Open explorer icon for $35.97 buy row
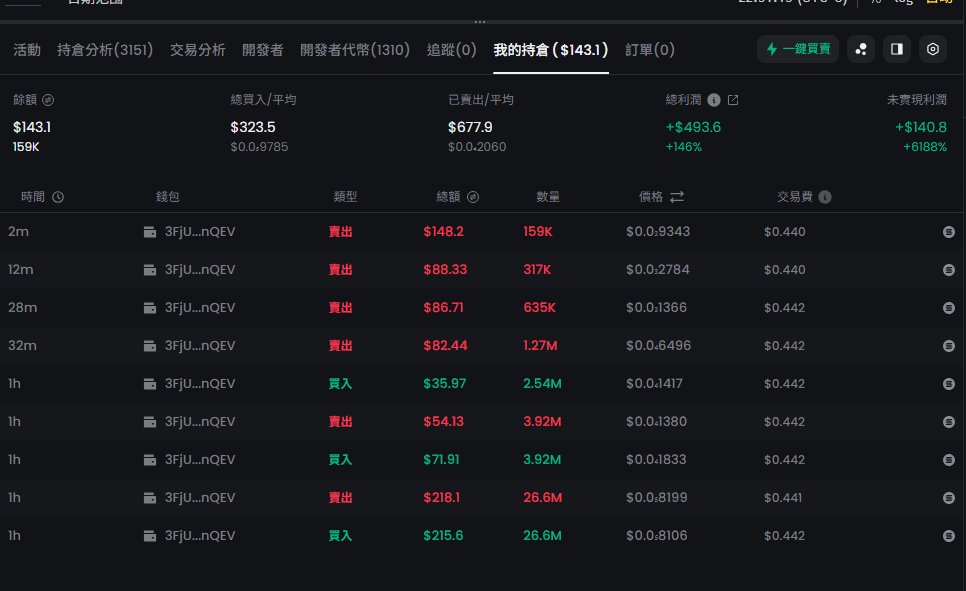This screenshot has height=591, width=966. 949,384
